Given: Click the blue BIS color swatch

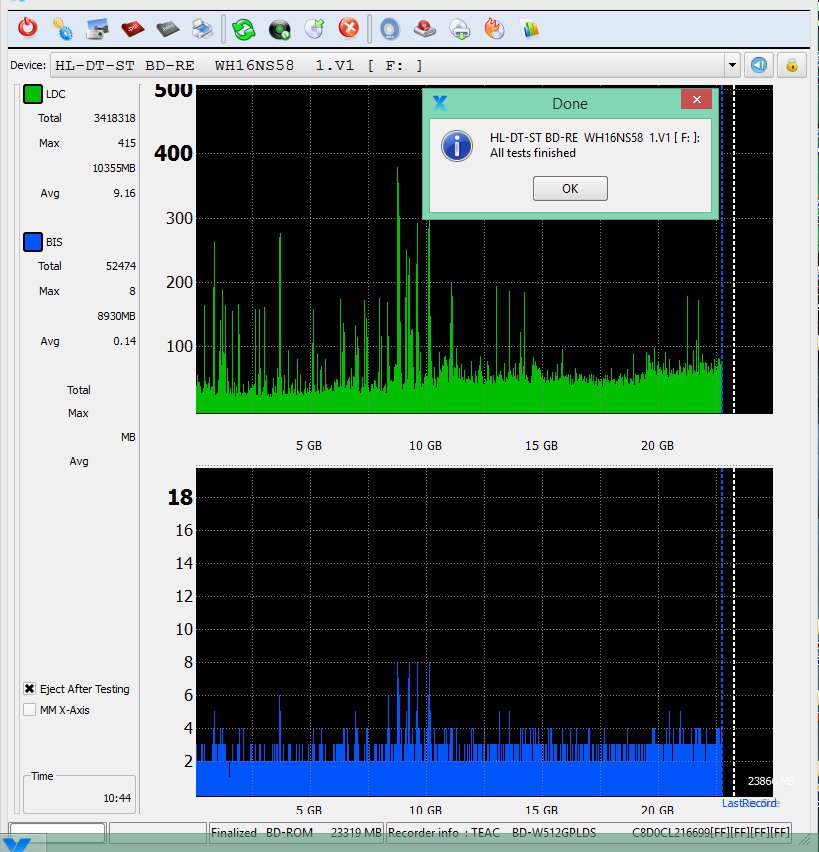Looking at the screenshot, I should pyautogui.click(x=33, y=242).
